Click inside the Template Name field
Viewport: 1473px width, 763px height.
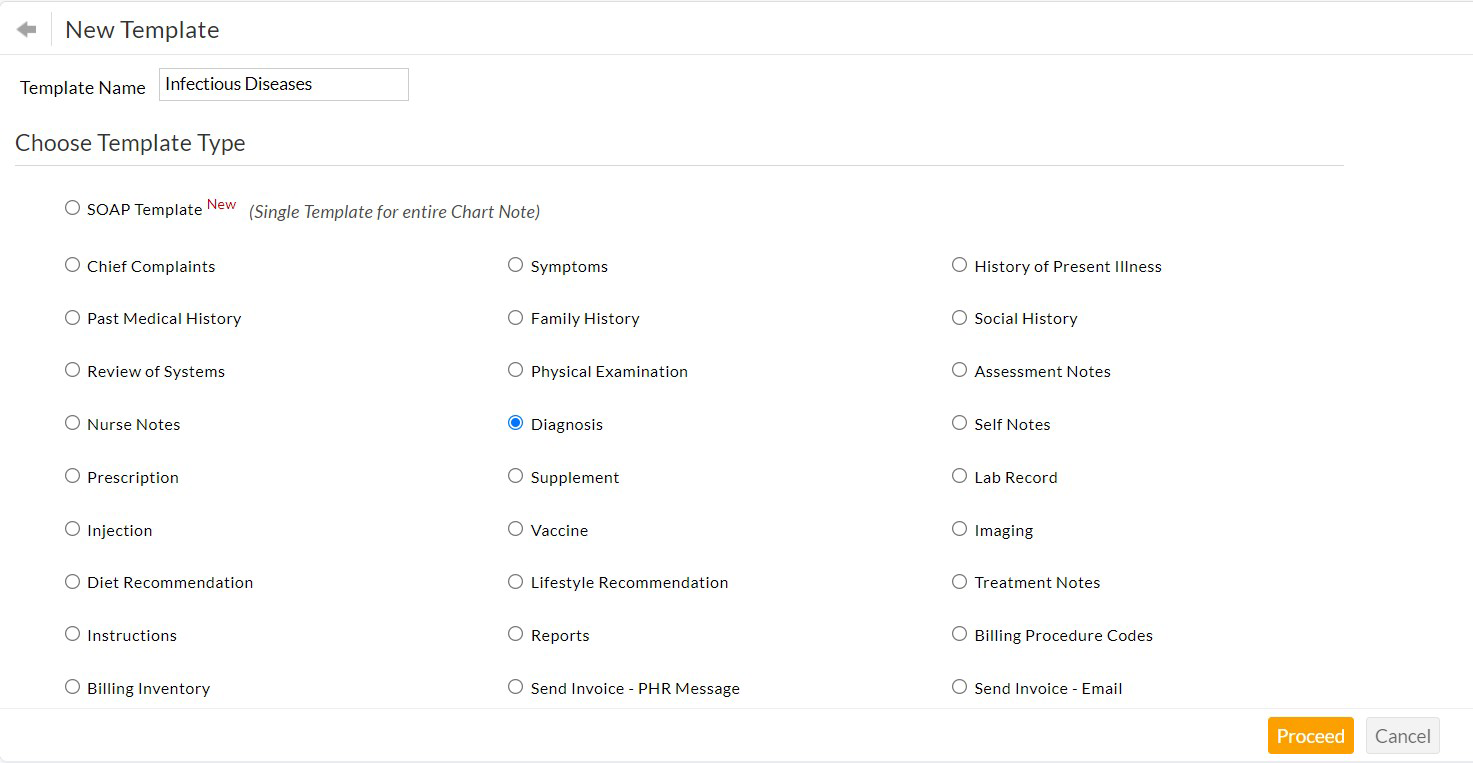click(283, 84)
